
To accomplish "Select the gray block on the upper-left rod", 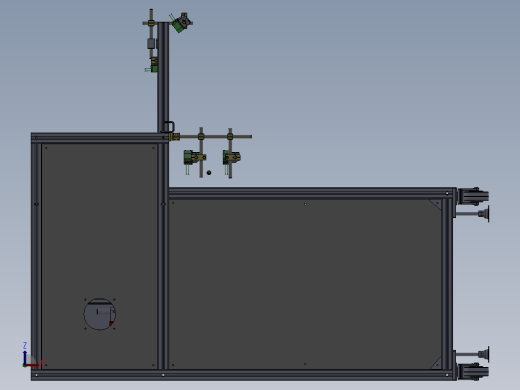I will pos(151,43).
